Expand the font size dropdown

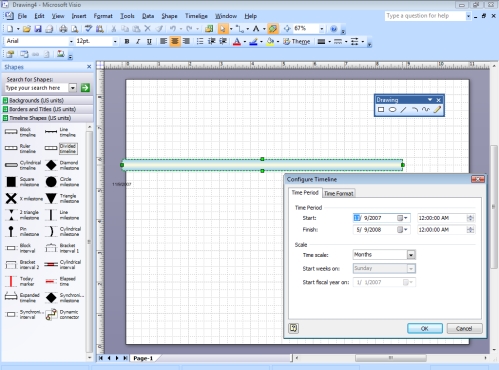115,42
